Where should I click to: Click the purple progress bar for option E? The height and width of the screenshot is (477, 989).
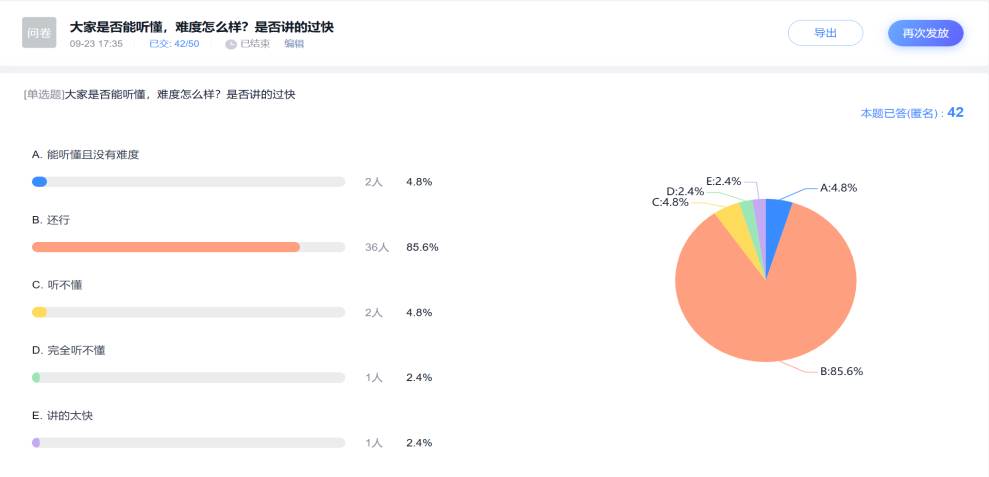[36, 442]
